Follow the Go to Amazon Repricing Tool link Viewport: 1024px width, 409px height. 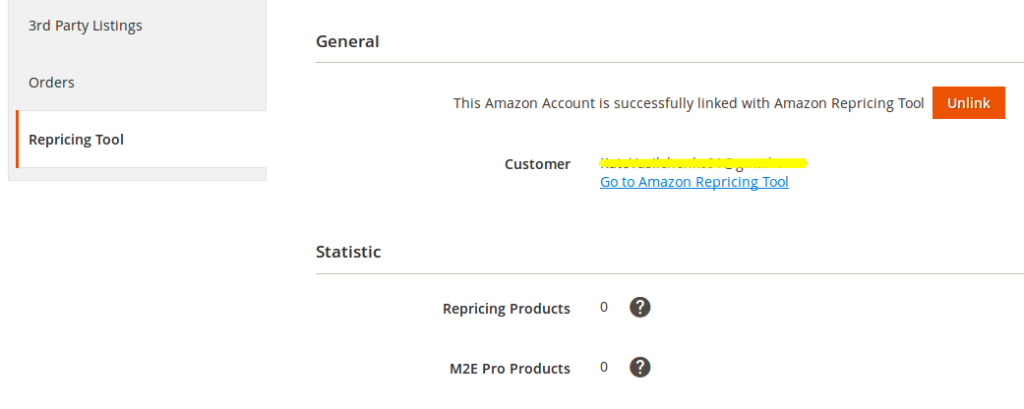tap(694, 182)
